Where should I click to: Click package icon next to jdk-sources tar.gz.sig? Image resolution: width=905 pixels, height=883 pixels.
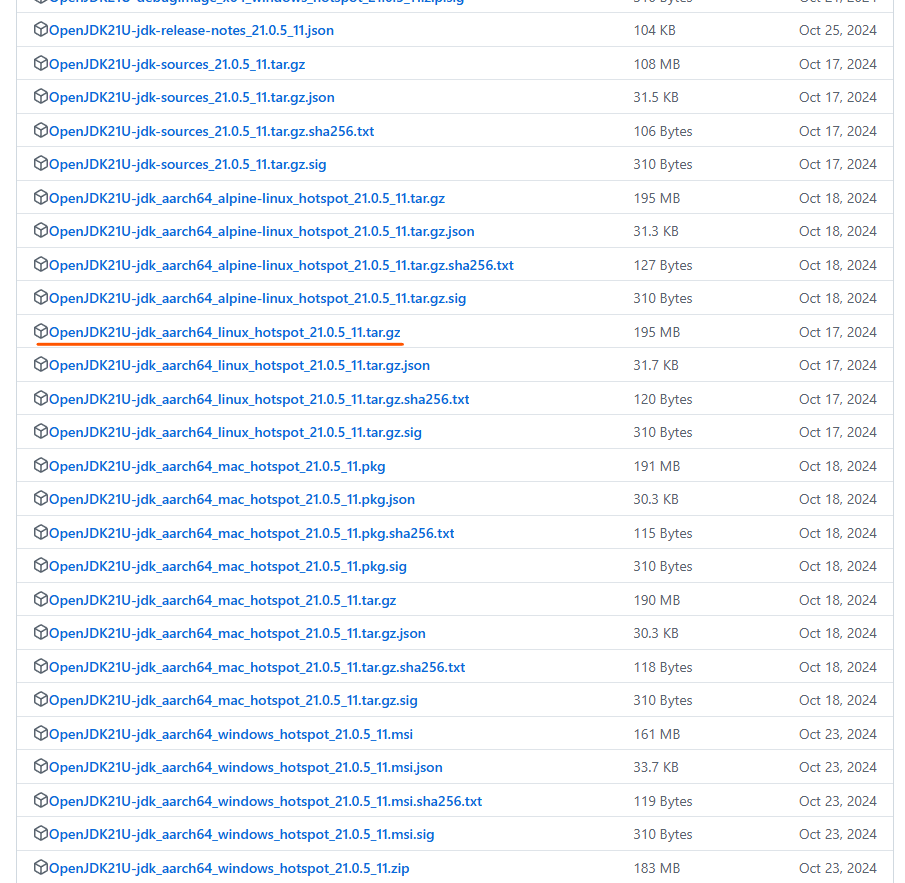pos(40,163)
